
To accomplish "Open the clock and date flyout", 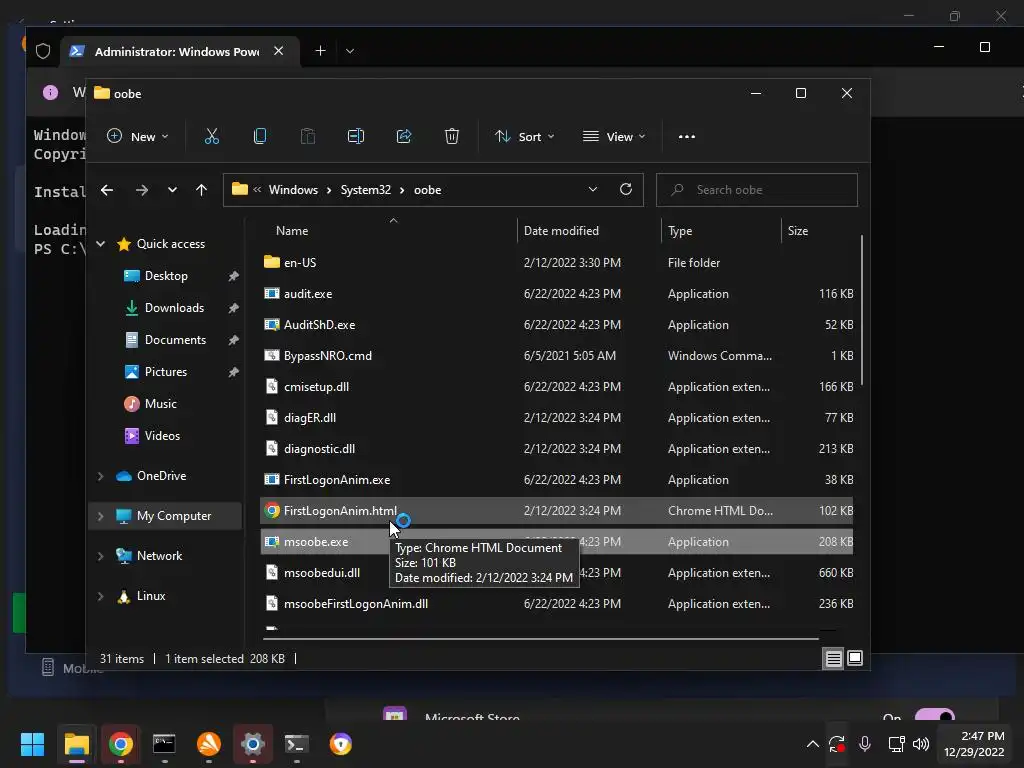I will click(x=974, y=744).
